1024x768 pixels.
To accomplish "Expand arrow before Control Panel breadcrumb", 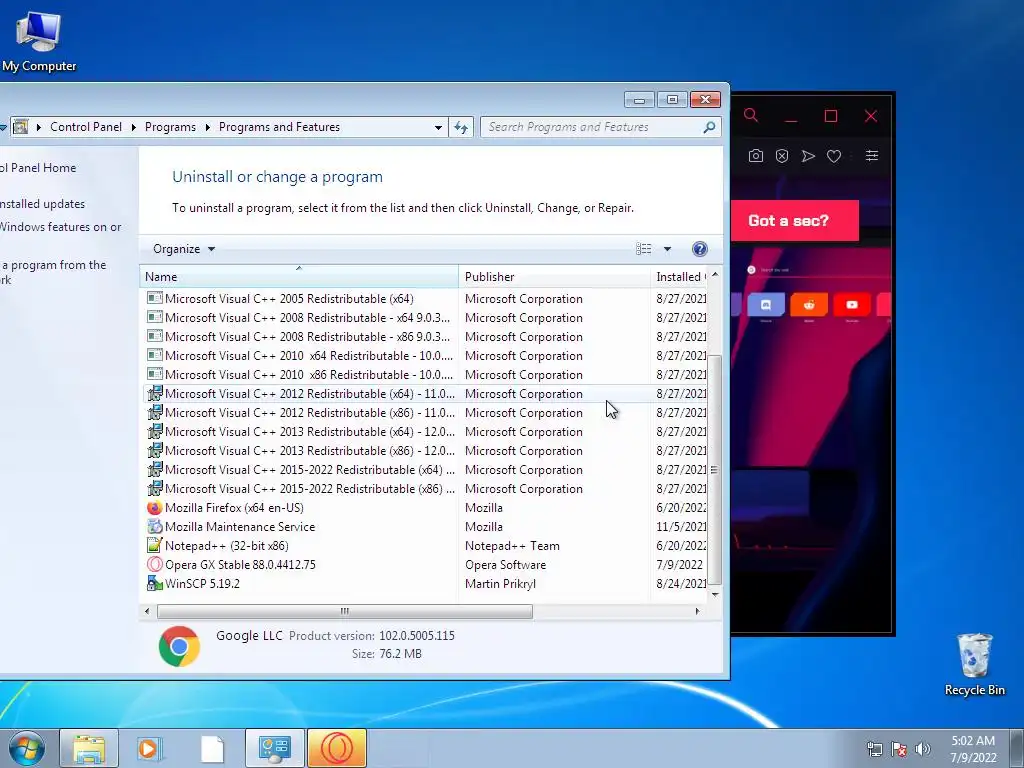I will click(x=39, y=127).
